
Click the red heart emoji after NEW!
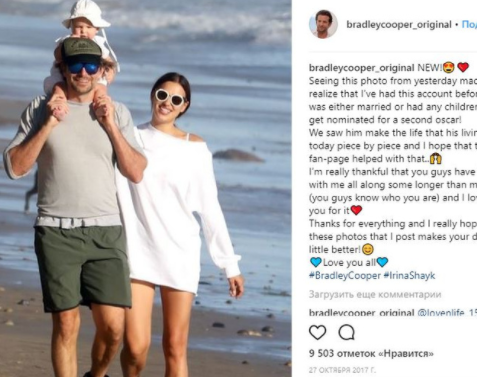point(463,67)
